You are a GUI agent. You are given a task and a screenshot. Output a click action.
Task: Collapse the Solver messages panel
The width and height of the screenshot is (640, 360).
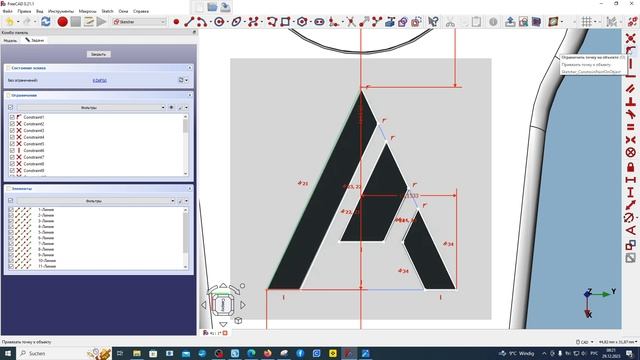click(189, 68)
